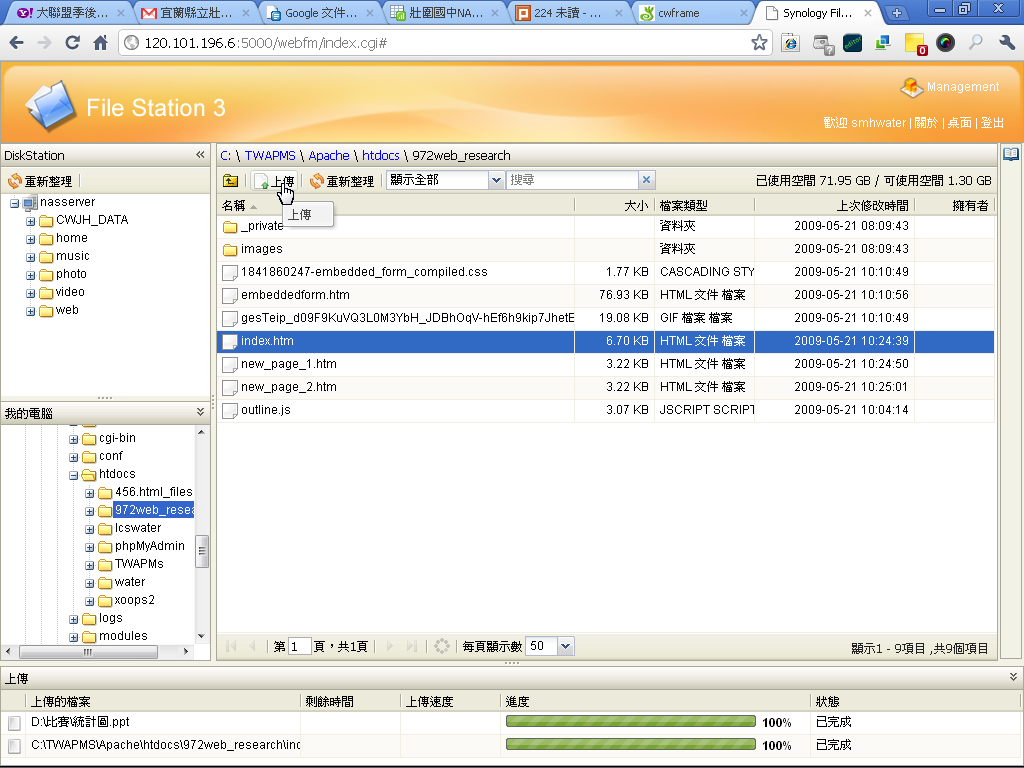Viewport: 1024px width, 768px height.
Task: Expand the music folder node
Action: (x=30, y=257)
